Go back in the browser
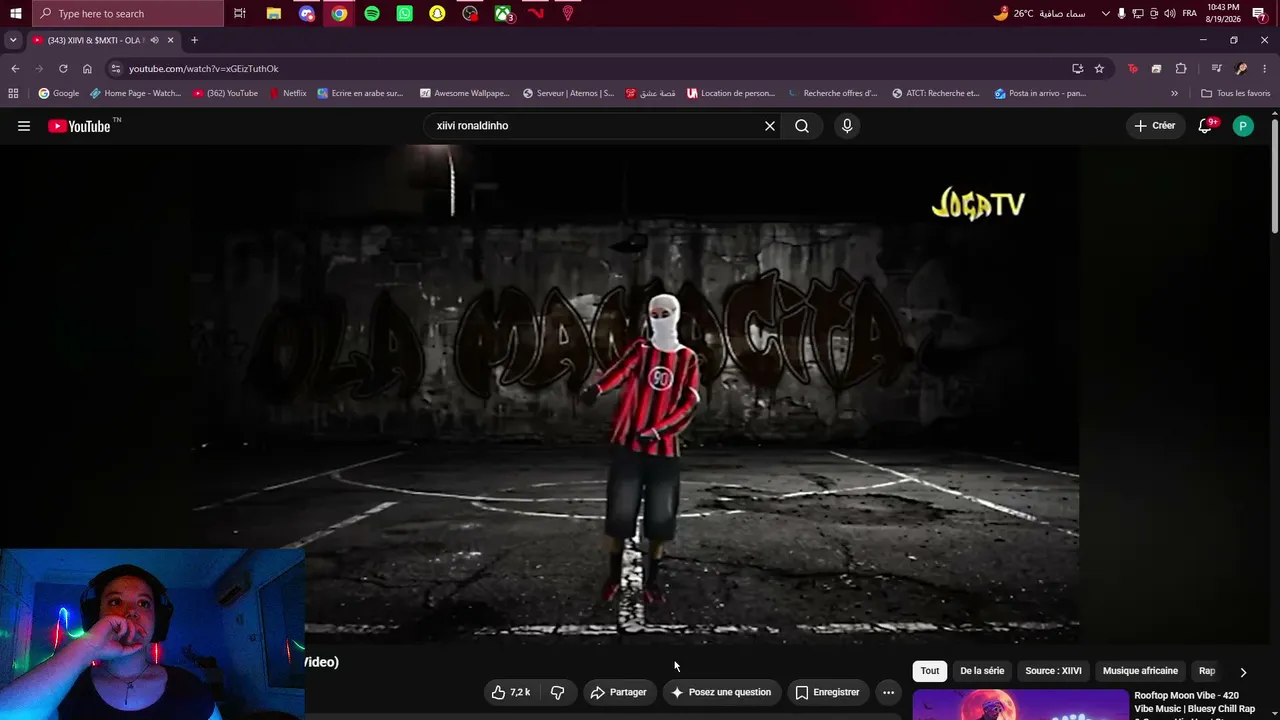 (15, 69)
